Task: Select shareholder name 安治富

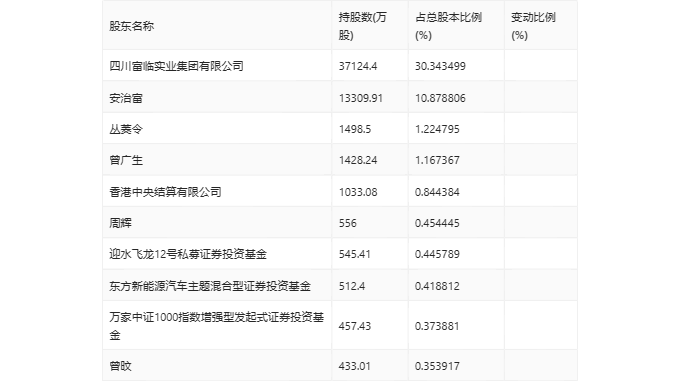Action: pyautogui.click(x=126, y=98)
